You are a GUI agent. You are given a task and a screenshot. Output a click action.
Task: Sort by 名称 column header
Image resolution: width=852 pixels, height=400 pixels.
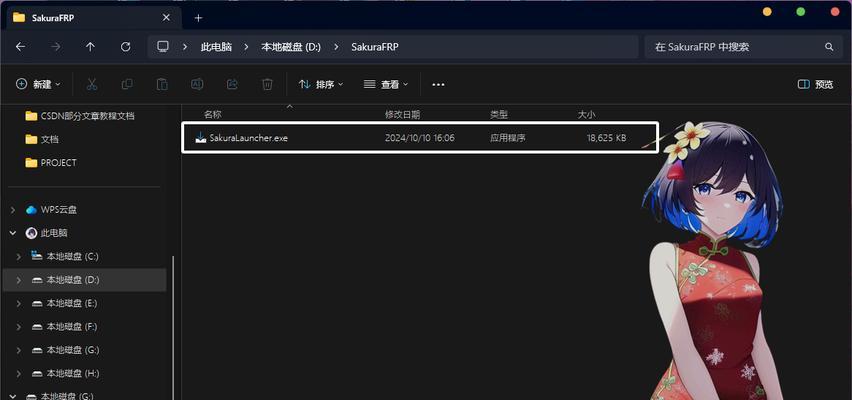click(x=212, y=115)
